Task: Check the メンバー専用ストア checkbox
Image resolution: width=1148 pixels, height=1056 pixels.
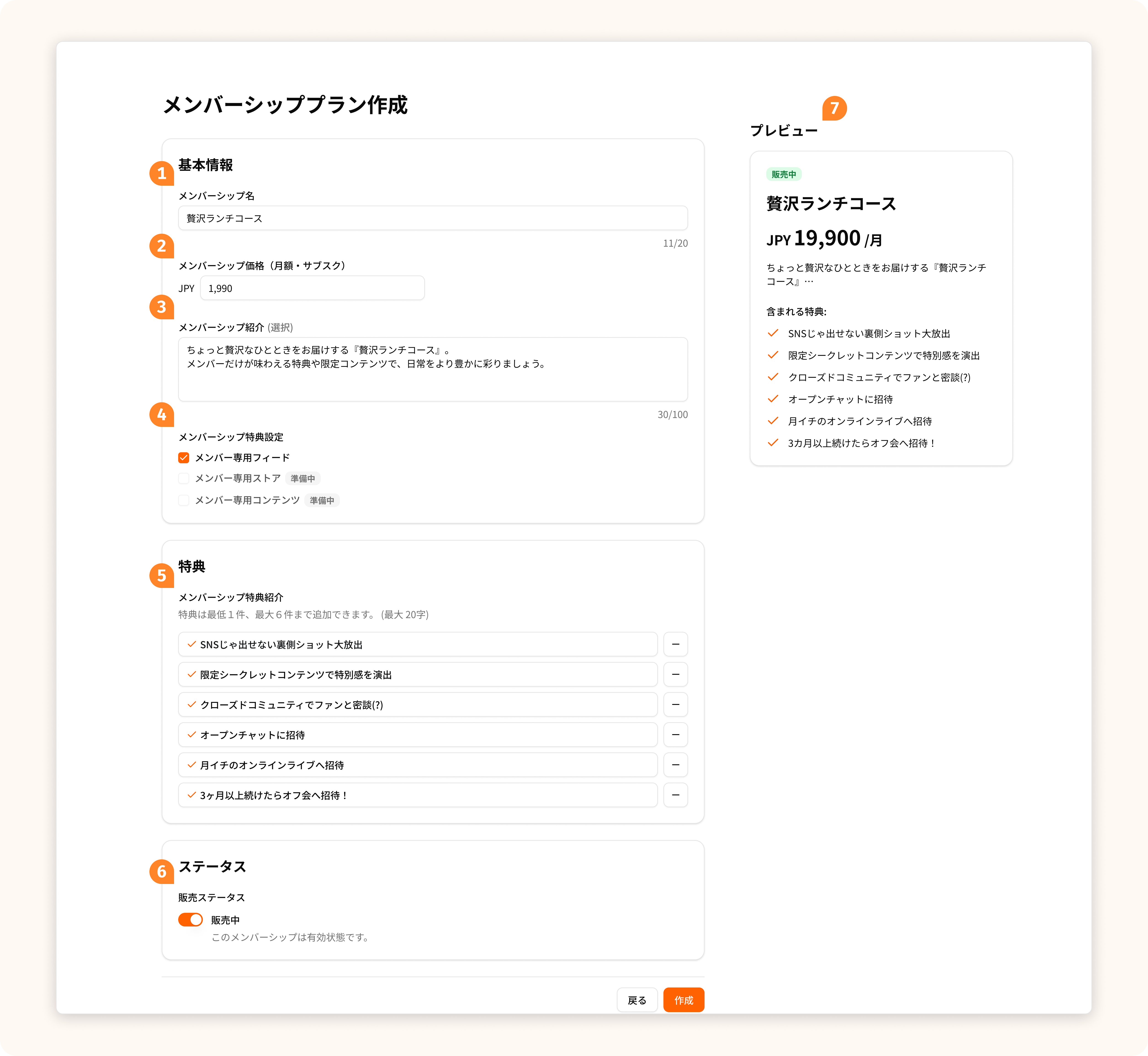Action: coord(183,478)
